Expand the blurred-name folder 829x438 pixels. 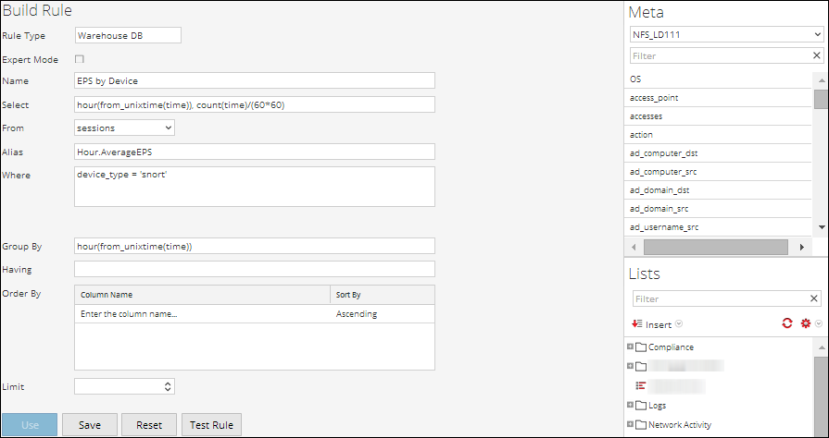[630, 366]
